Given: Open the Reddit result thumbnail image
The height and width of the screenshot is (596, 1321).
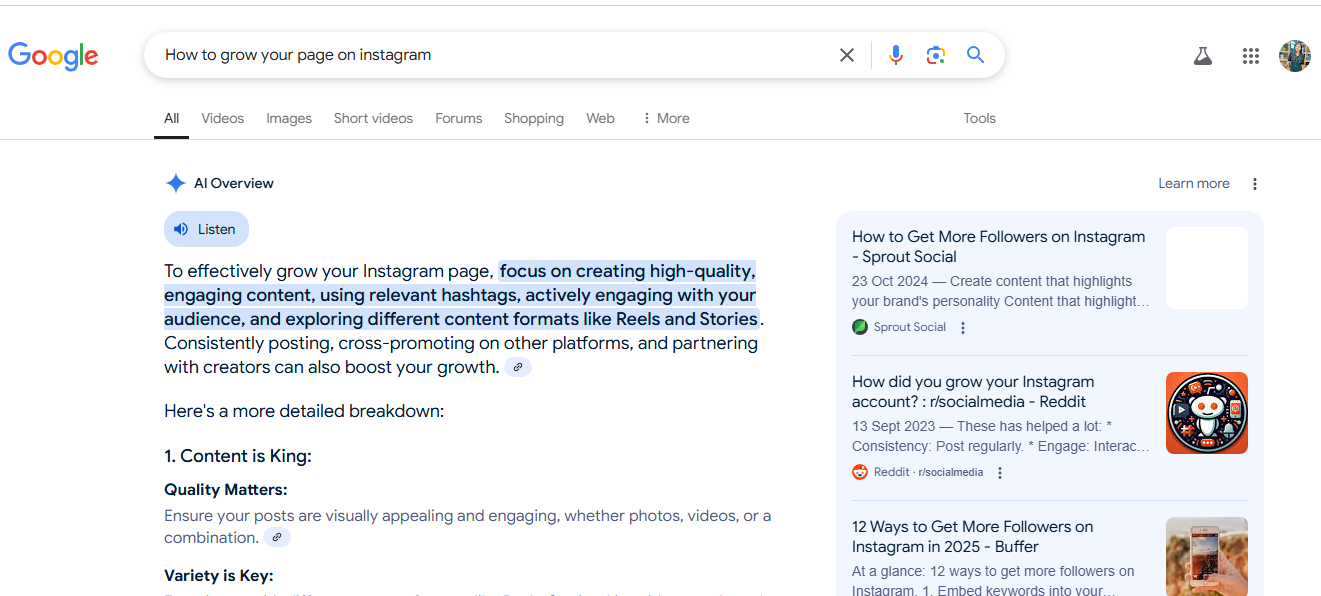Looking at the screenshot, I should coord(1207,413).
